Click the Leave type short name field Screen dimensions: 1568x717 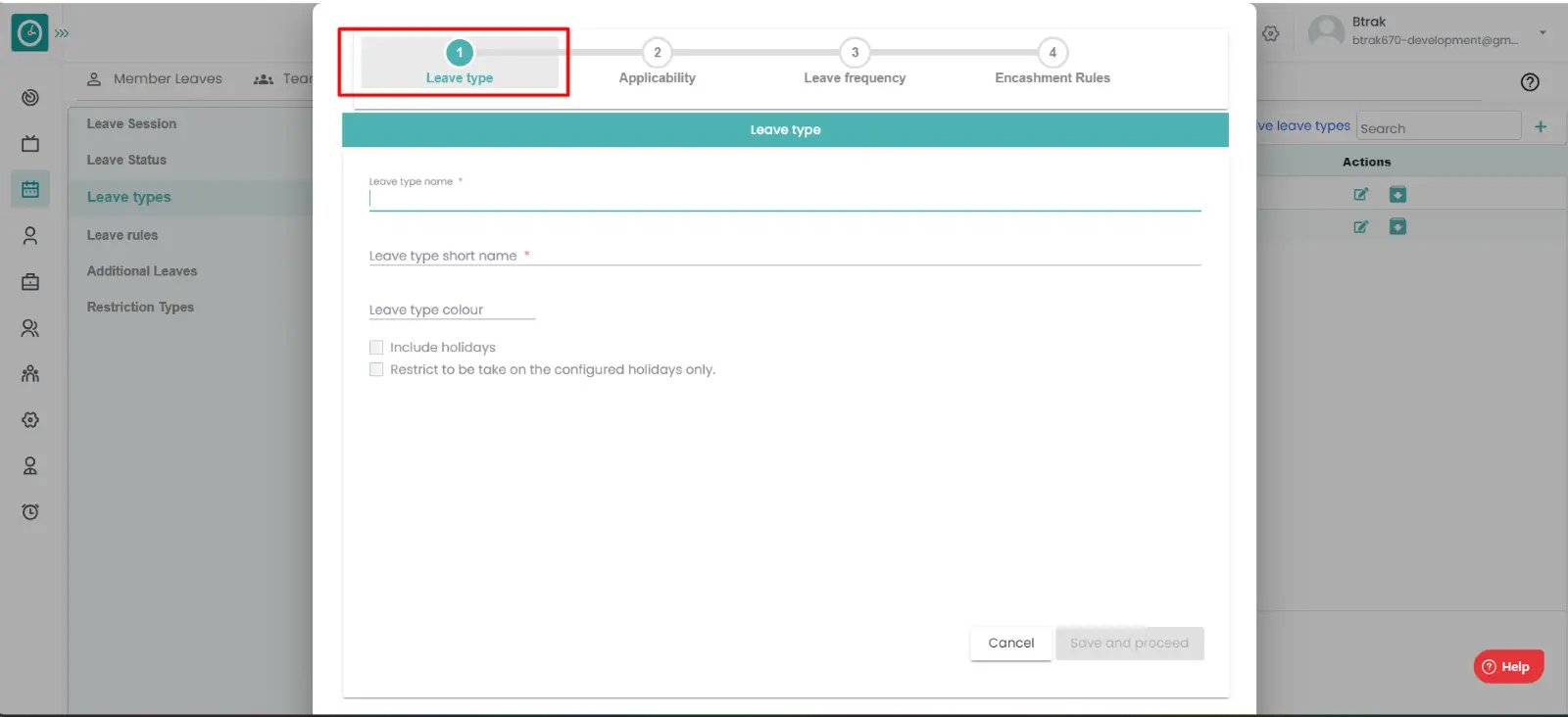tap(784, 256)
